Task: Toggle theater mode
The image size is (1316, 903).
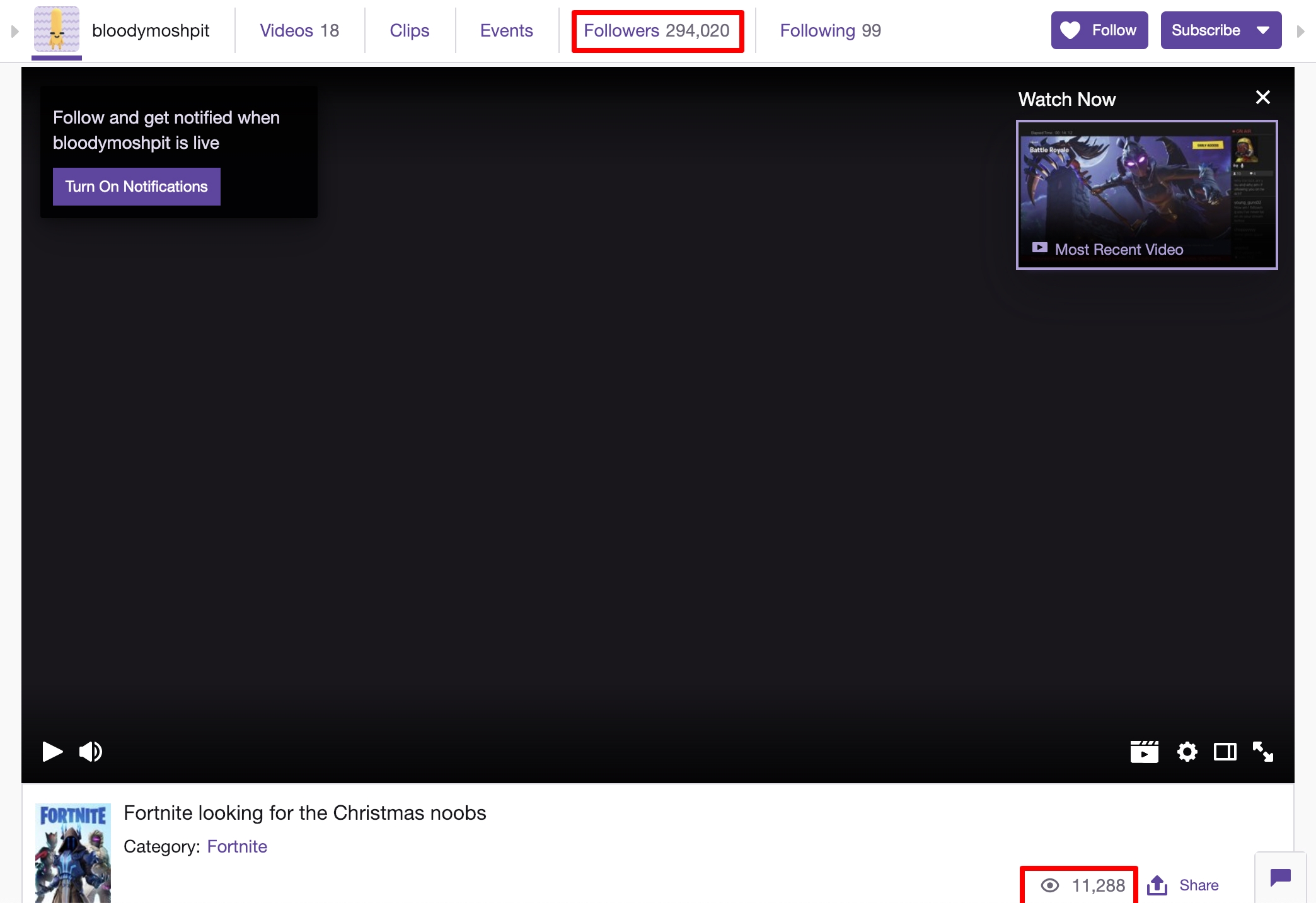Action: (x=1225, y=752)
